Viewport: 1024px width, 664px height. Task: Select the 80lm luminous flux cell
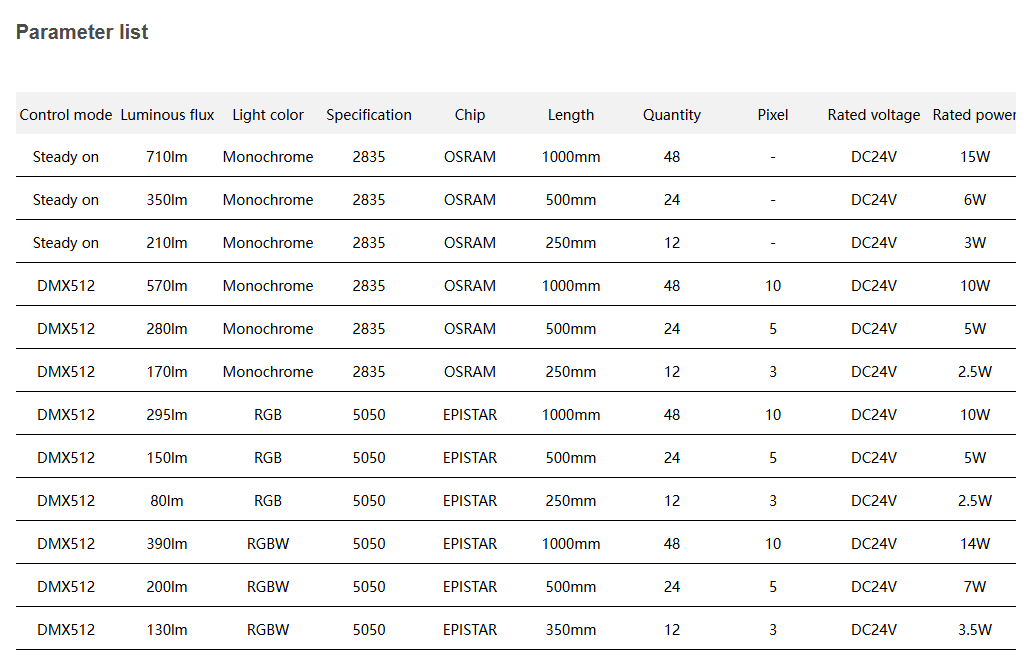(x=167, y=501)
